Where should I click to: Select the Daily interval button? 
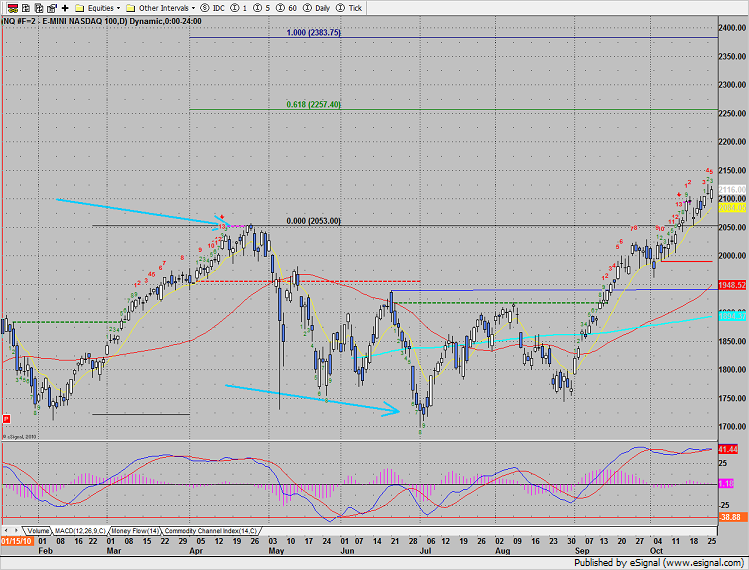click(x=317, y=8)
